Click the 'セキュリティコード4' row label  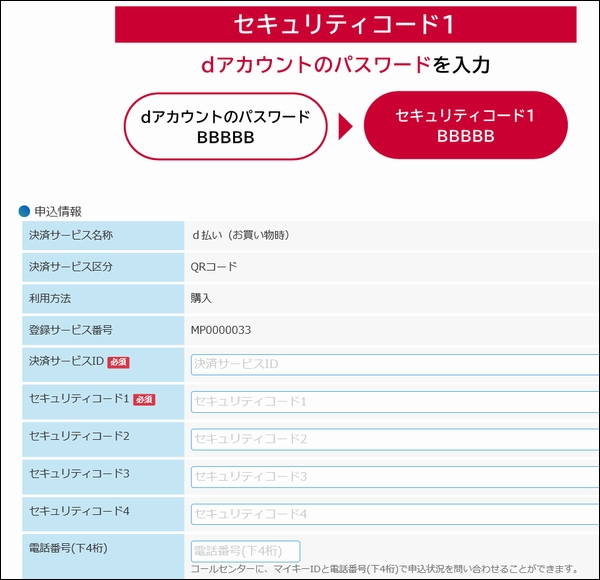[x=79, y=511]
